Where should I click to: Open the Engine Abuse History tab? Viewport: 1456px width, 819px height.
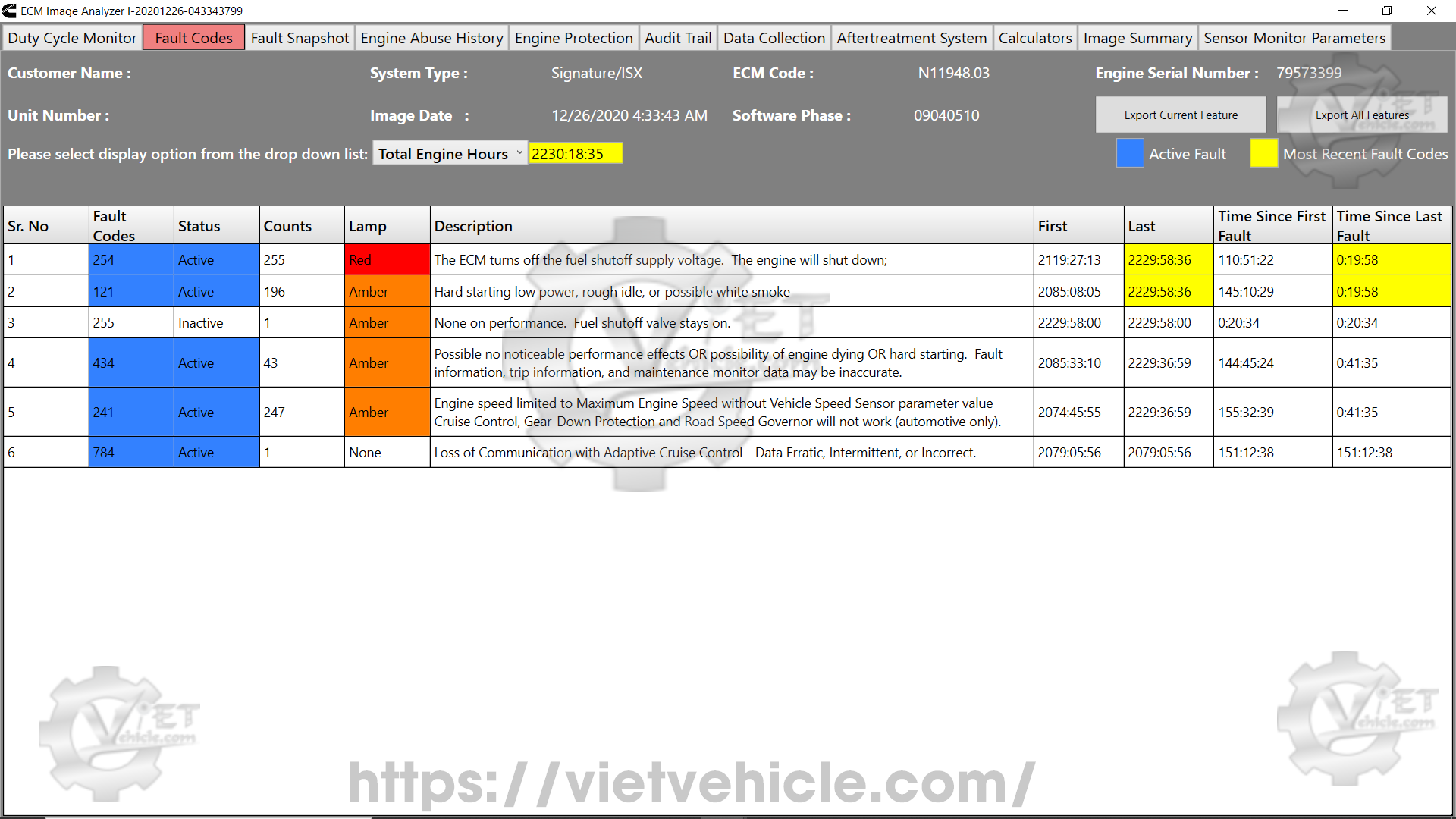431,38
